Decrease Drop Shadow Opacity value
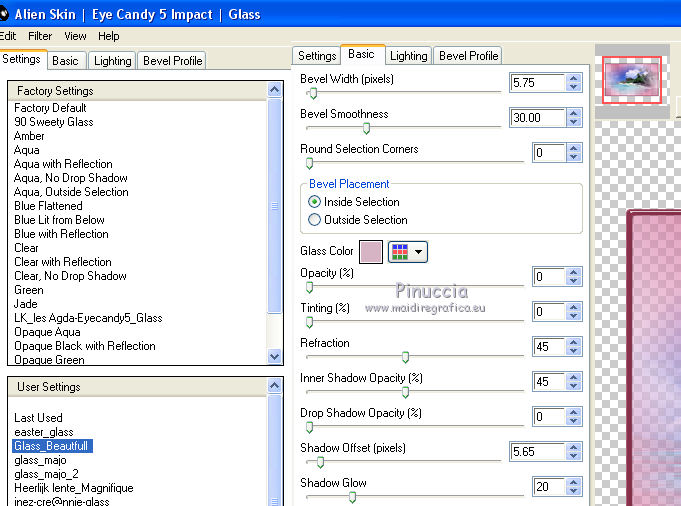Image resolution: width=681 pixels, height=506 pixels. (x=574, y=421)
